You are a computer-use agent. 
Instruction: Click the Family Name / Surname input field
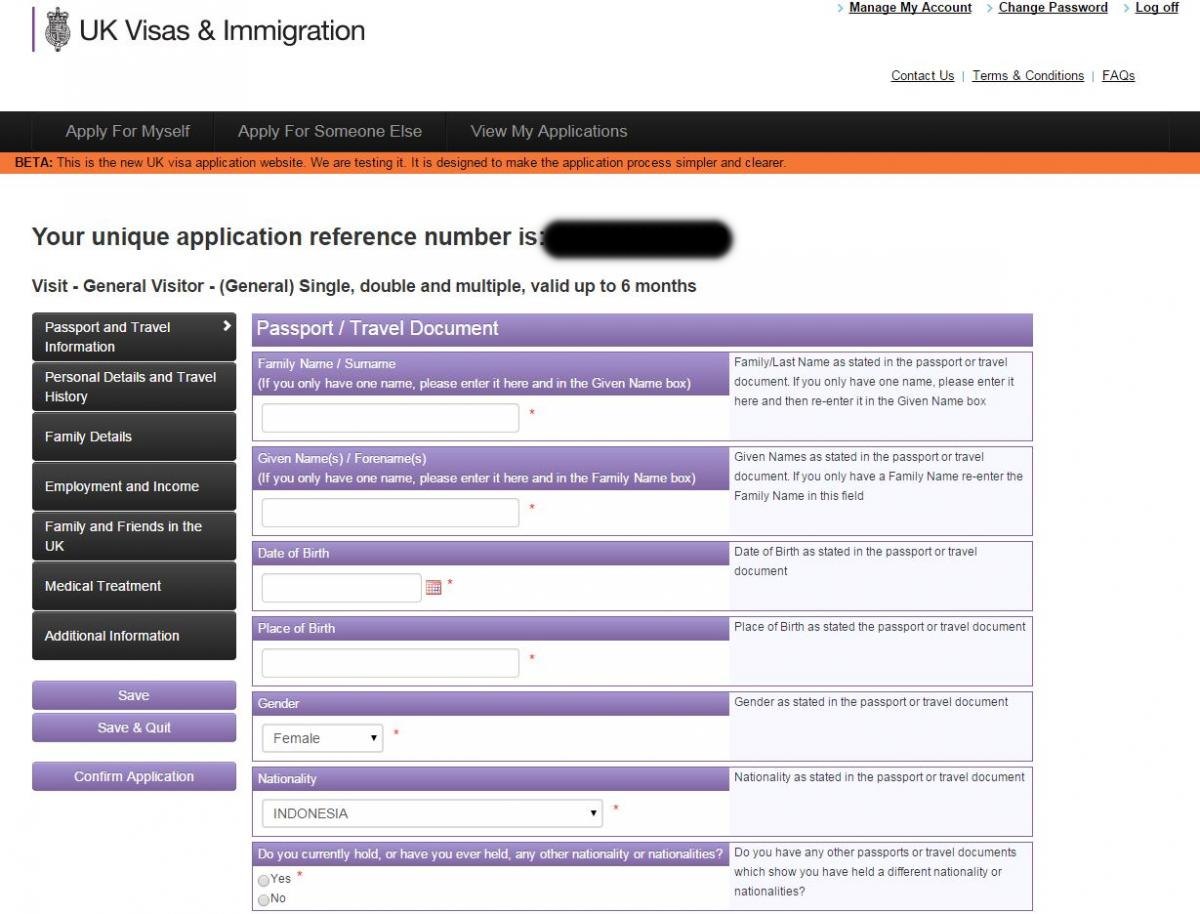click(390, 418)
